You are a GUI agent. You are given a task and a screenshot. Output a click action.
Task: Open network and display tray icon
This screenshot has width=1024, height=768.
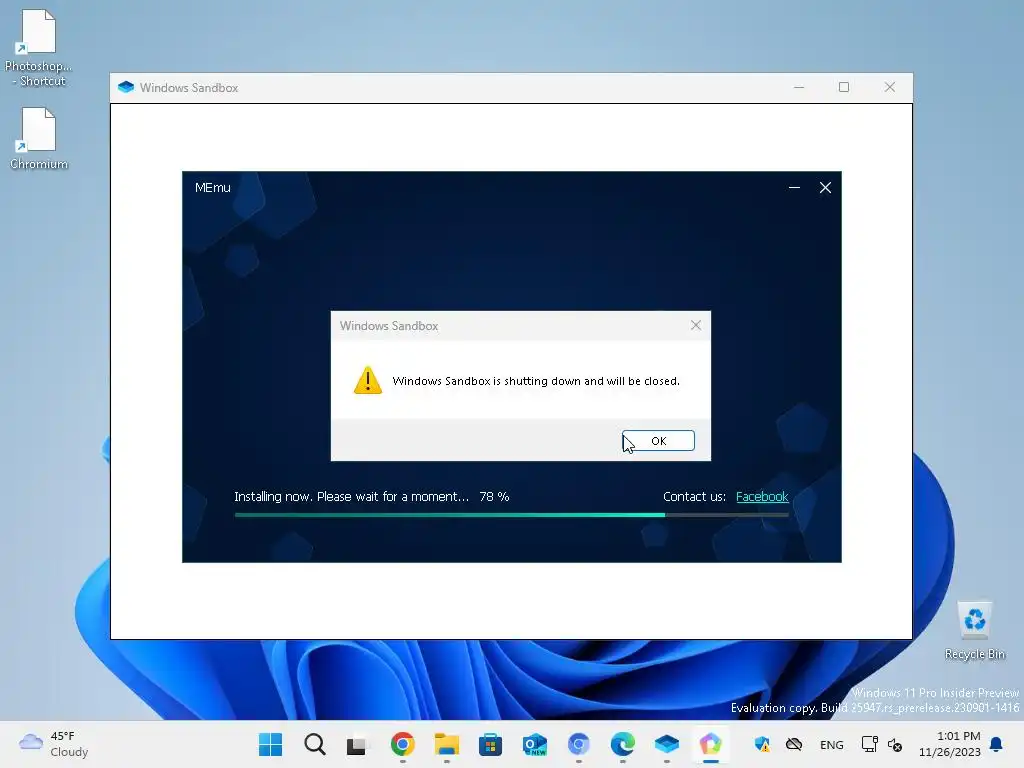click(x=869, y=744)
